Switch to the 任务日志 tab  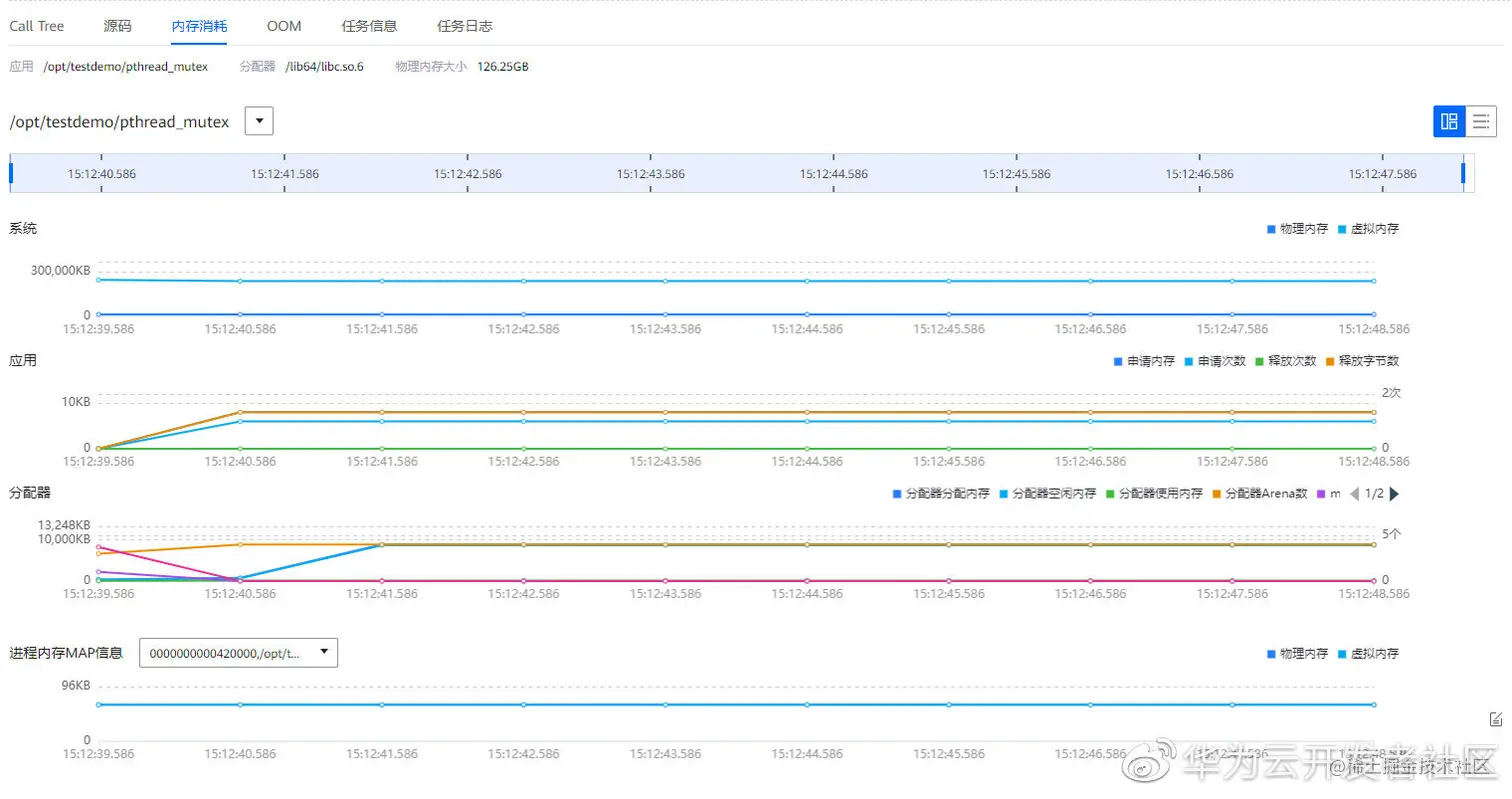(x=465, y=26)
